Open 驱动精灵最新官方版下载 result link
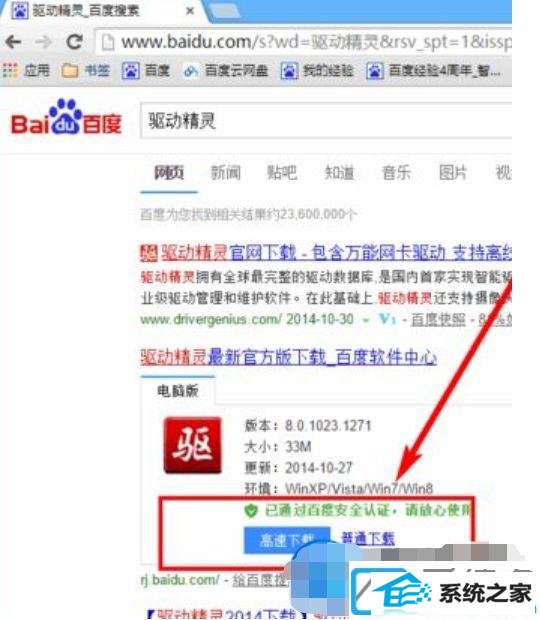The height and width of the screenshot is (620, 540). 289,357
